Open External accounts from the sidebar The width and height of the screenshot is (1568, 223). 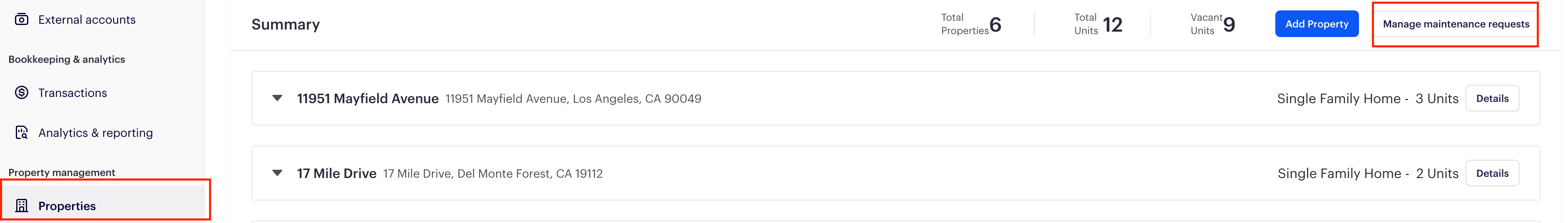click(87, 20)
